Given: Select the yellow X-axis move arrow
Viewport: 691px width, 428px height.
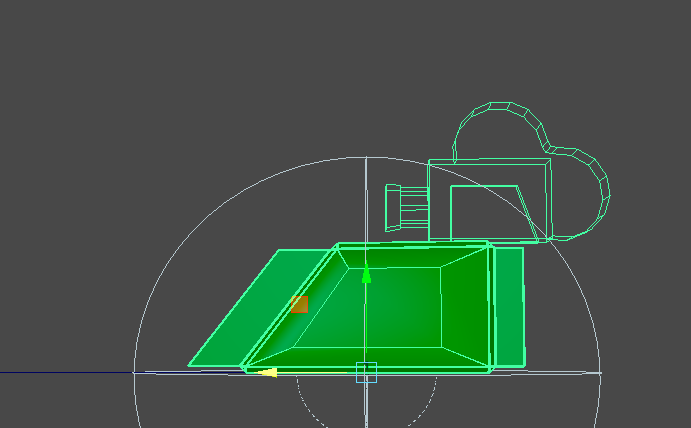Looking at the screenshot, I should point(268,372).
